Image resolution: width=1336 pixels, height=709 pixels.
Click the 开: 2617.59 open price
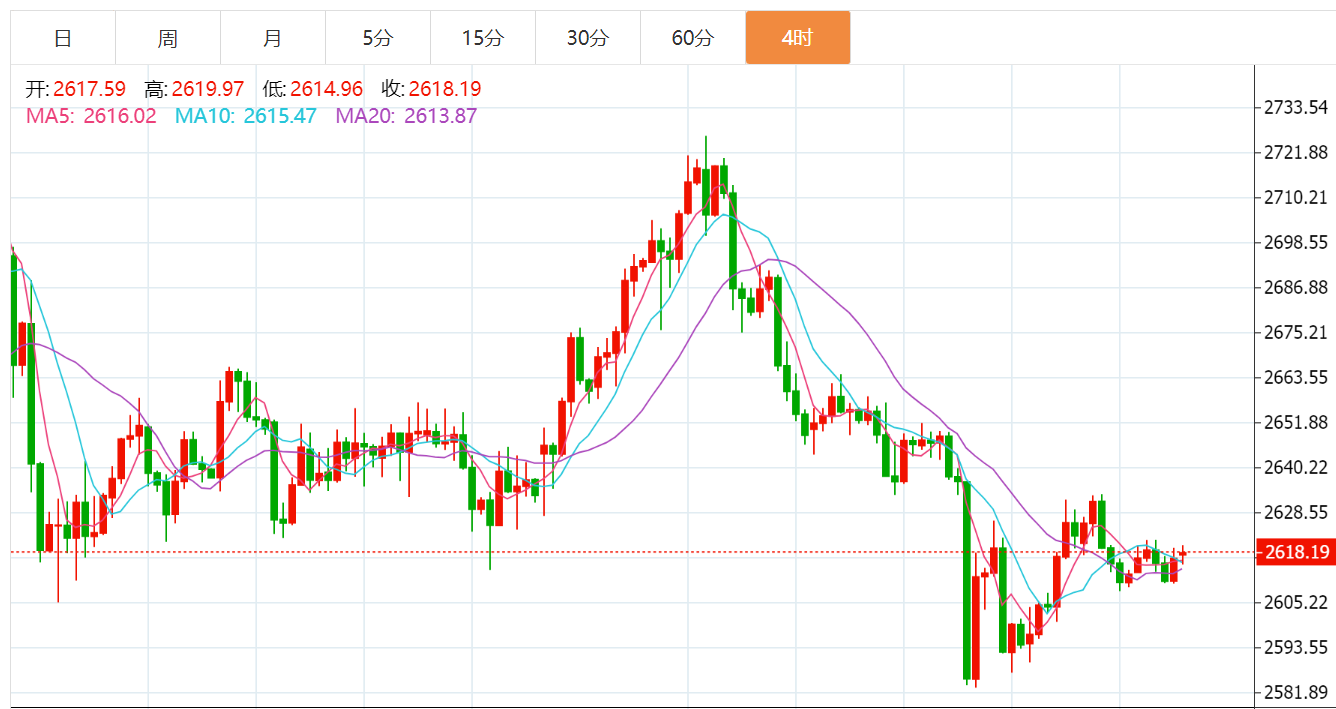coord(76,89)
